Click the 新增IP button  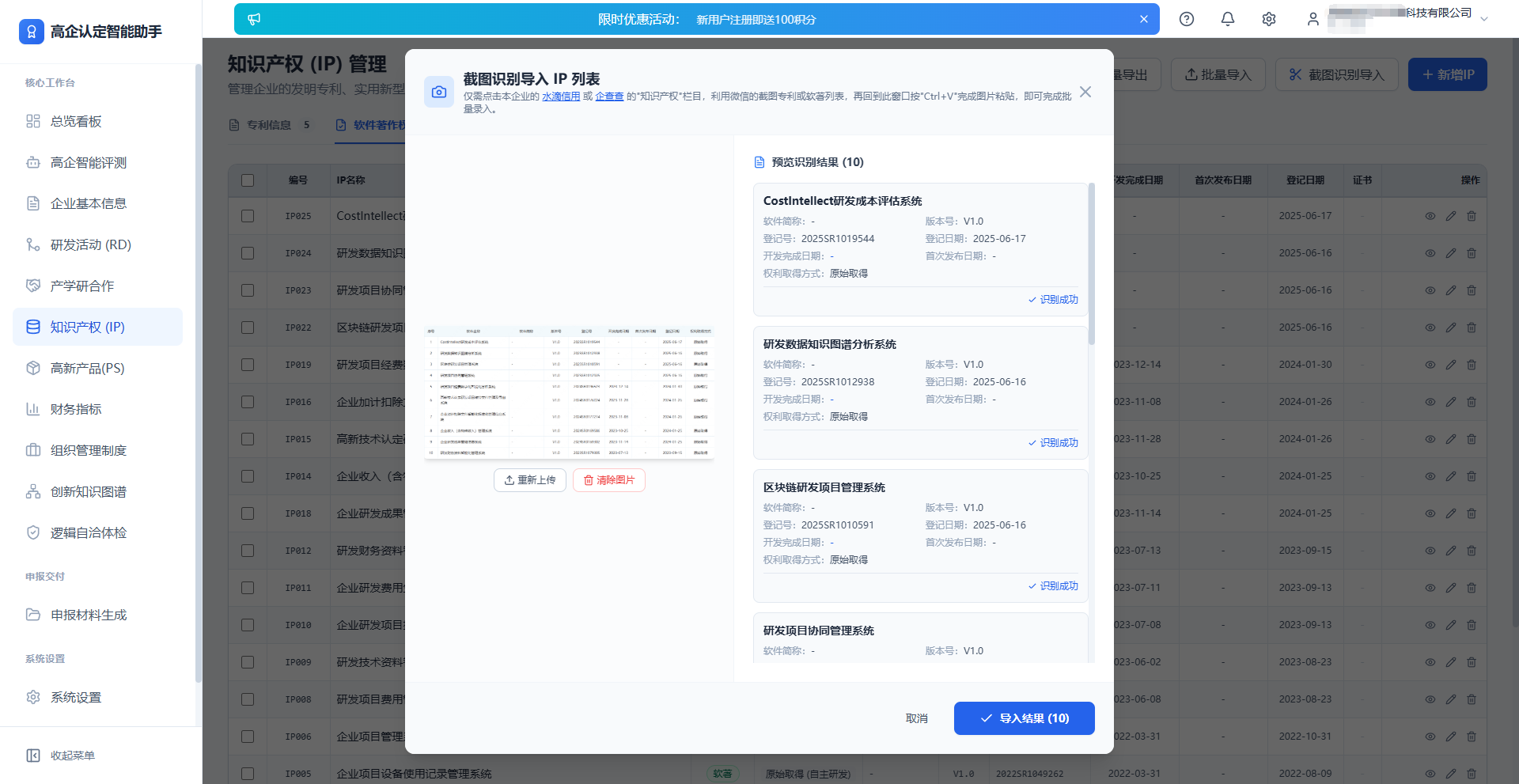(x=1448, y=74)
